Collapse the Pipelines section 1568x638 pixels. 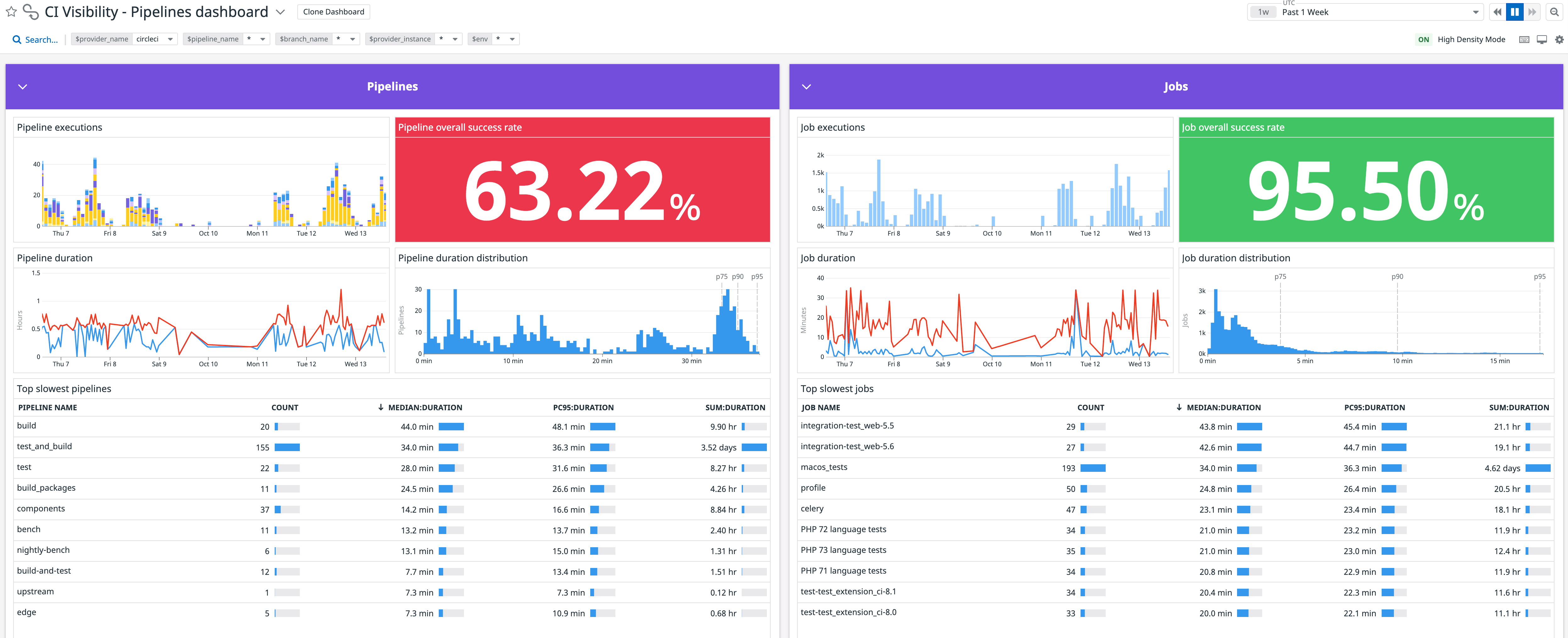coord(23,86)
